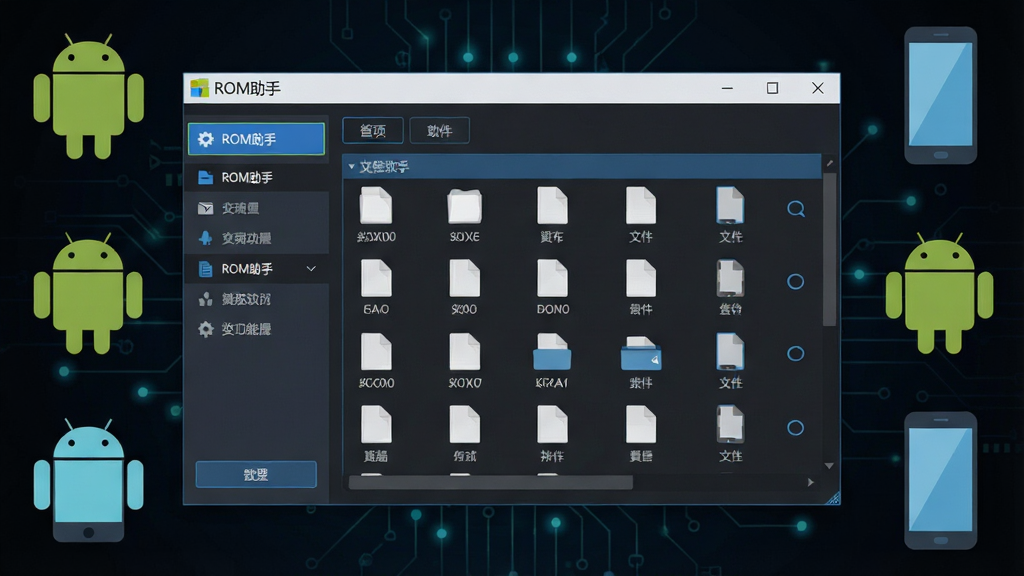
Task: Click the vertical scrollbar thumb of the file list
Action: click(829, 249)
